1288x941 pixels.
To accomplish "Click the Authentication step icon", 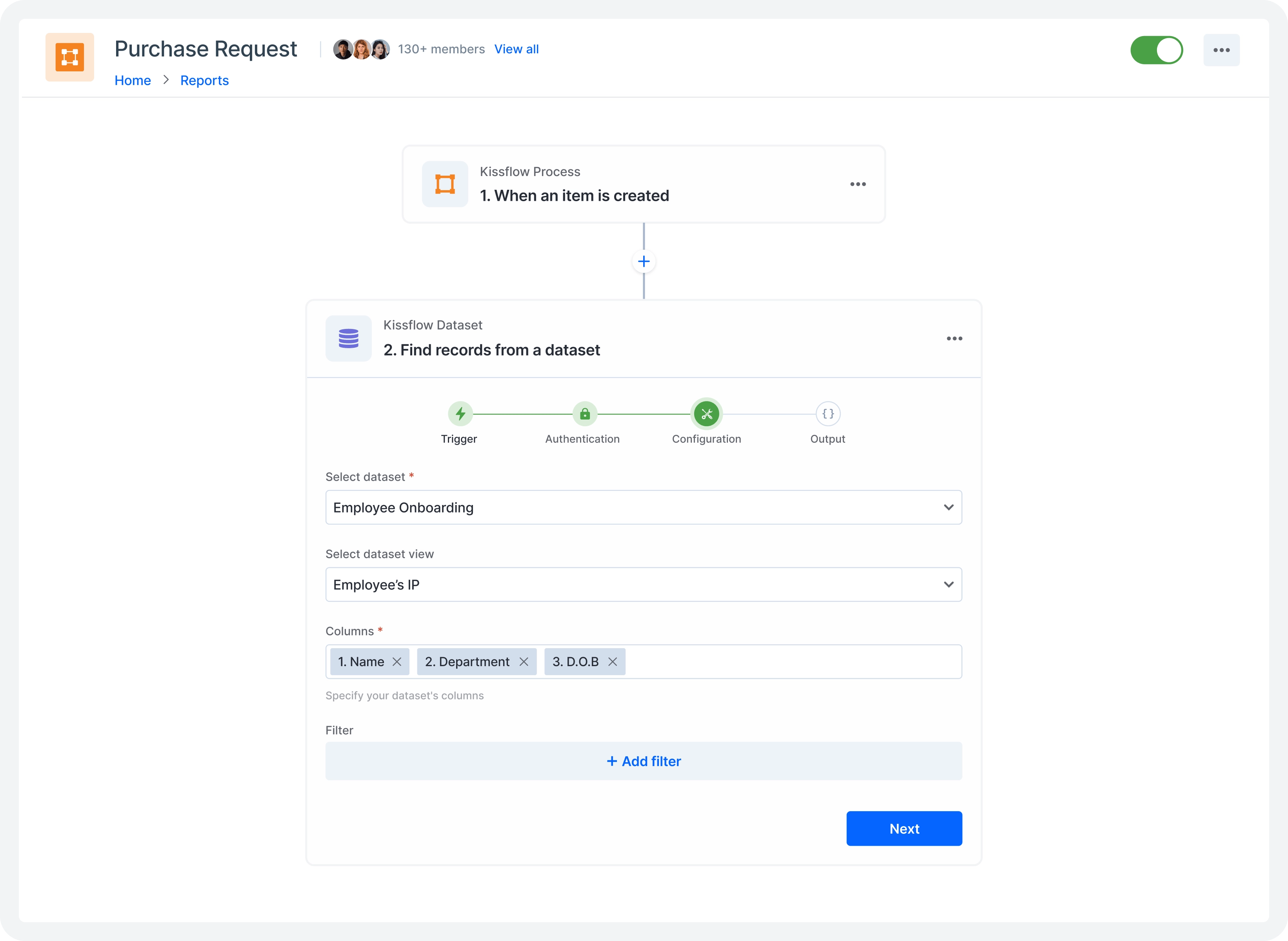I will (582, 413).
